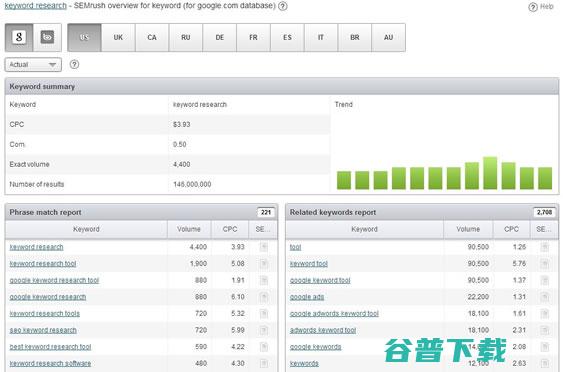Switch to the UK database tab
This screenshot has height=372, width=563.
tap(118, 37)
